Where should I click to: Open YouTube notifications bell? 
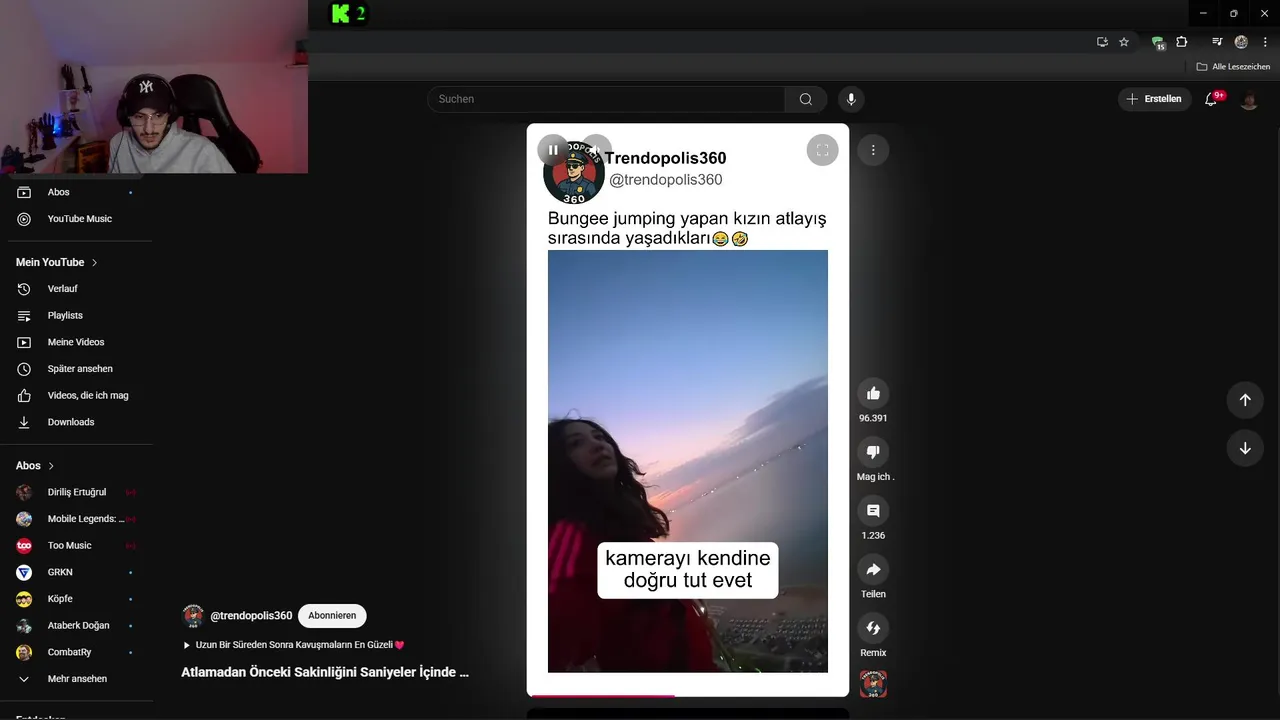(x=1211, y=99)
